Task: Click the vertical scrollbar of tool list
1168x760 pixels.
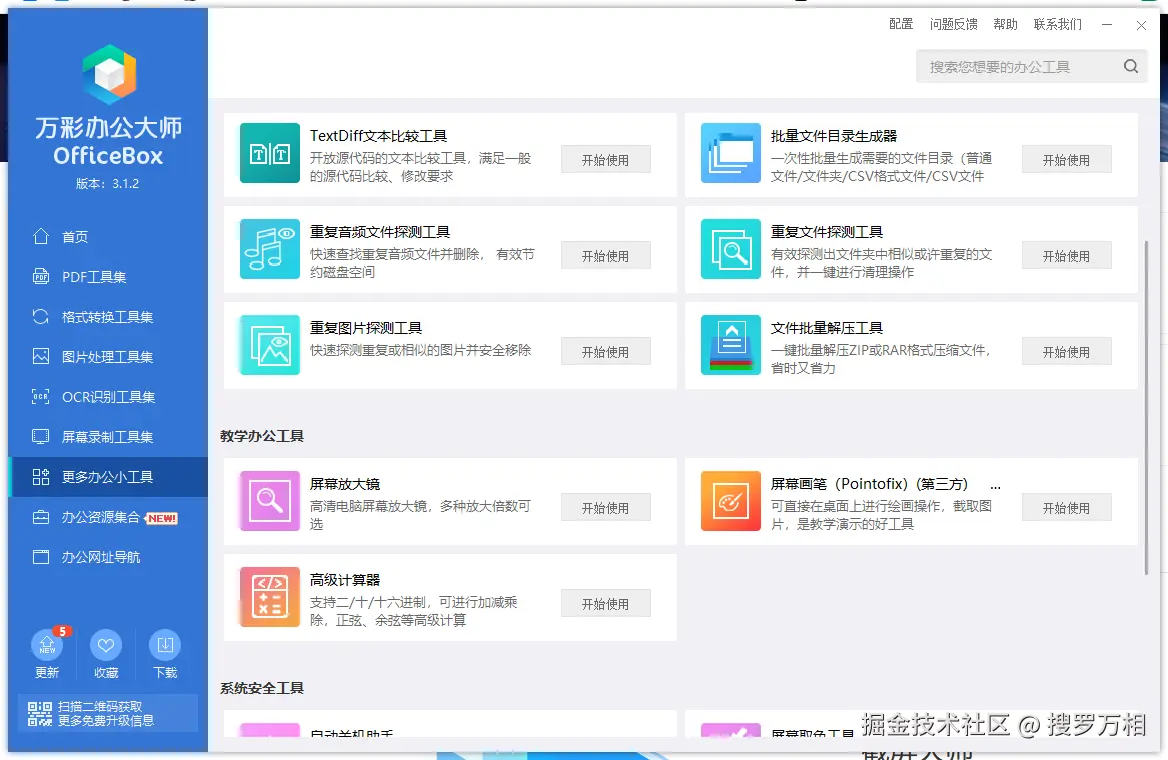Action: tap(1146, 408)
